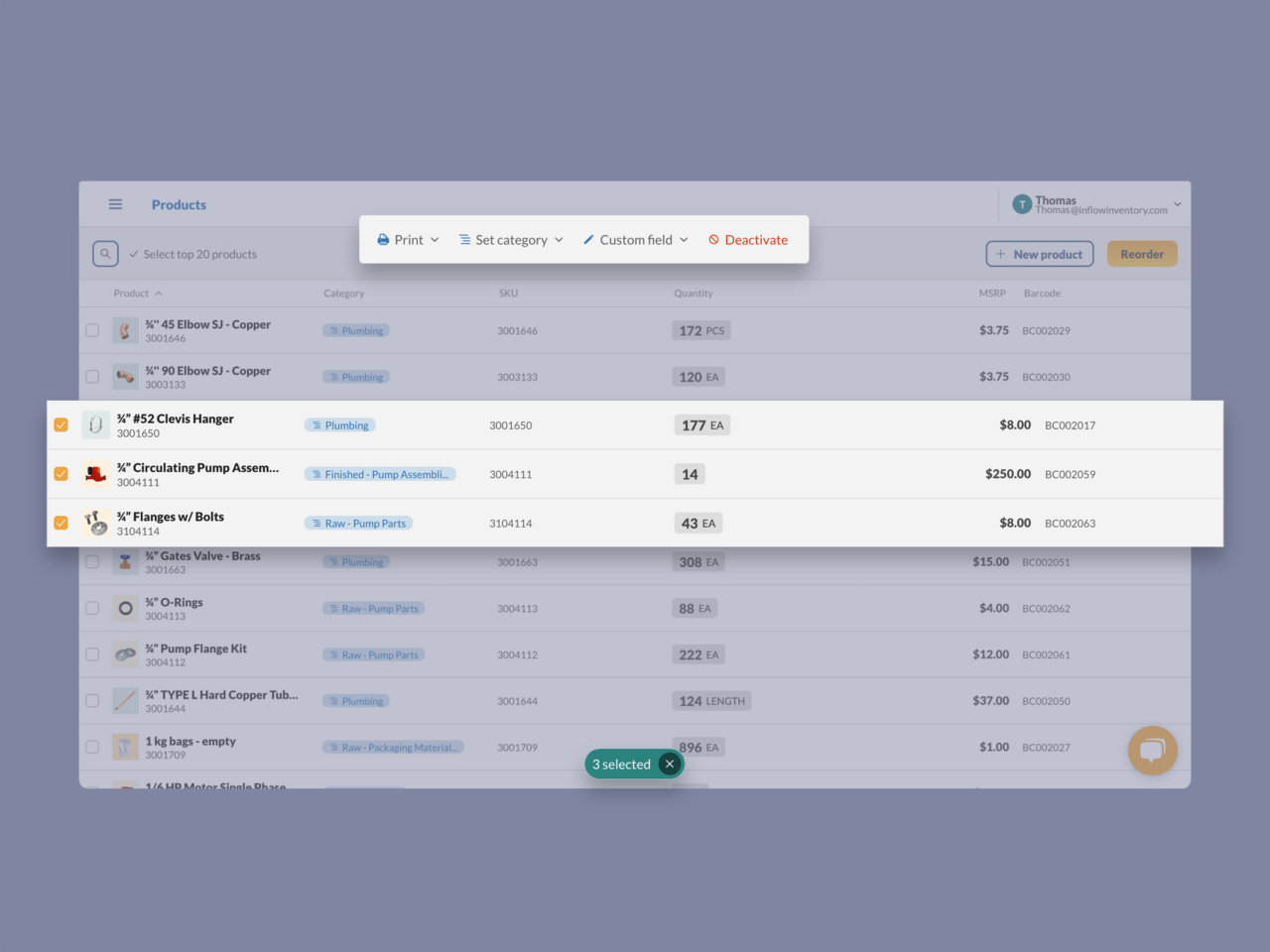Viewport: 1270px width, 952px height.
Task: Expand the account dropdown next to Thomas
Action: coord(1177,204)
